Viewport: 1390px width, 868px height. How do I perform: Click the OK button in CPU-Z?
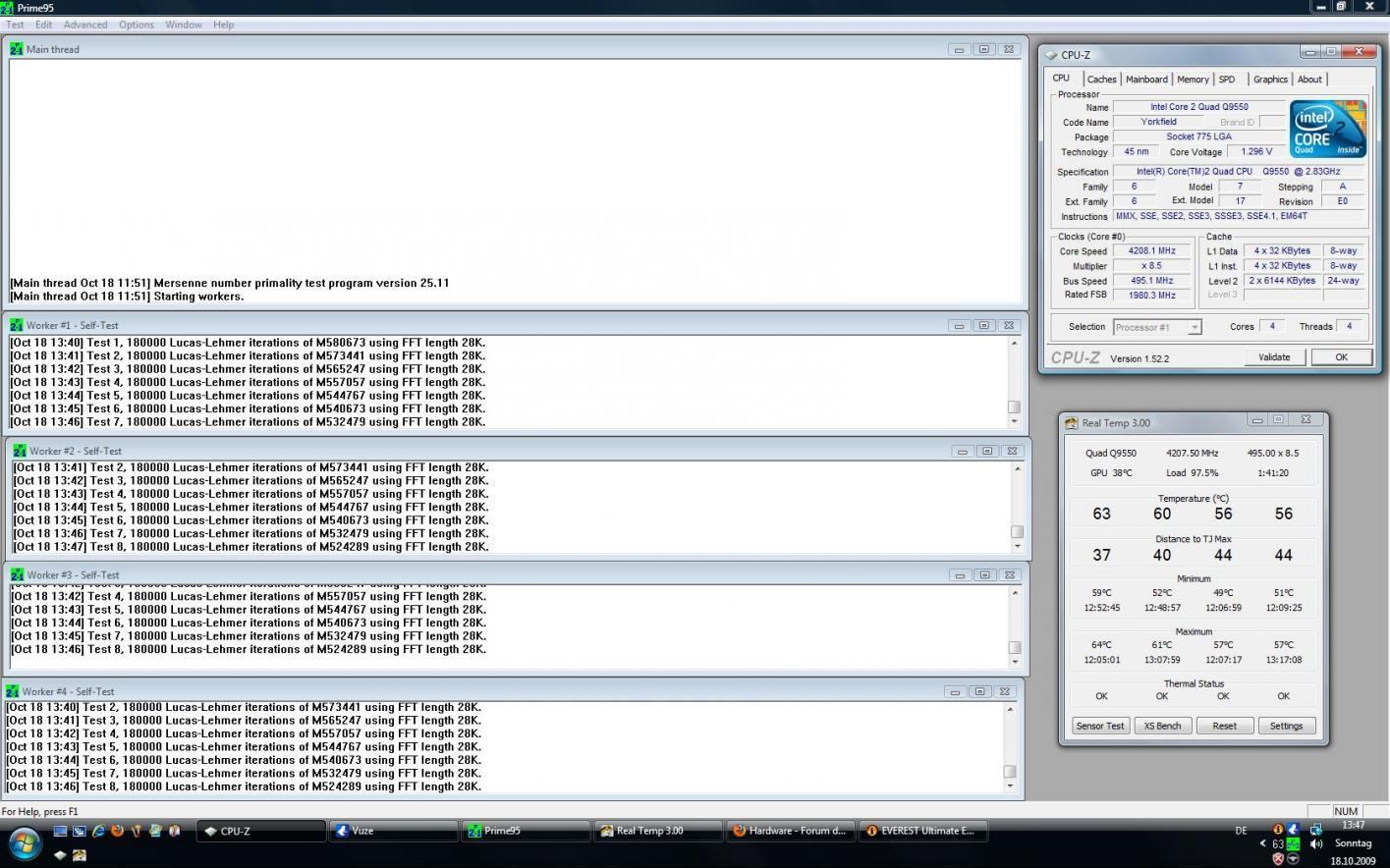[1341, 357]
